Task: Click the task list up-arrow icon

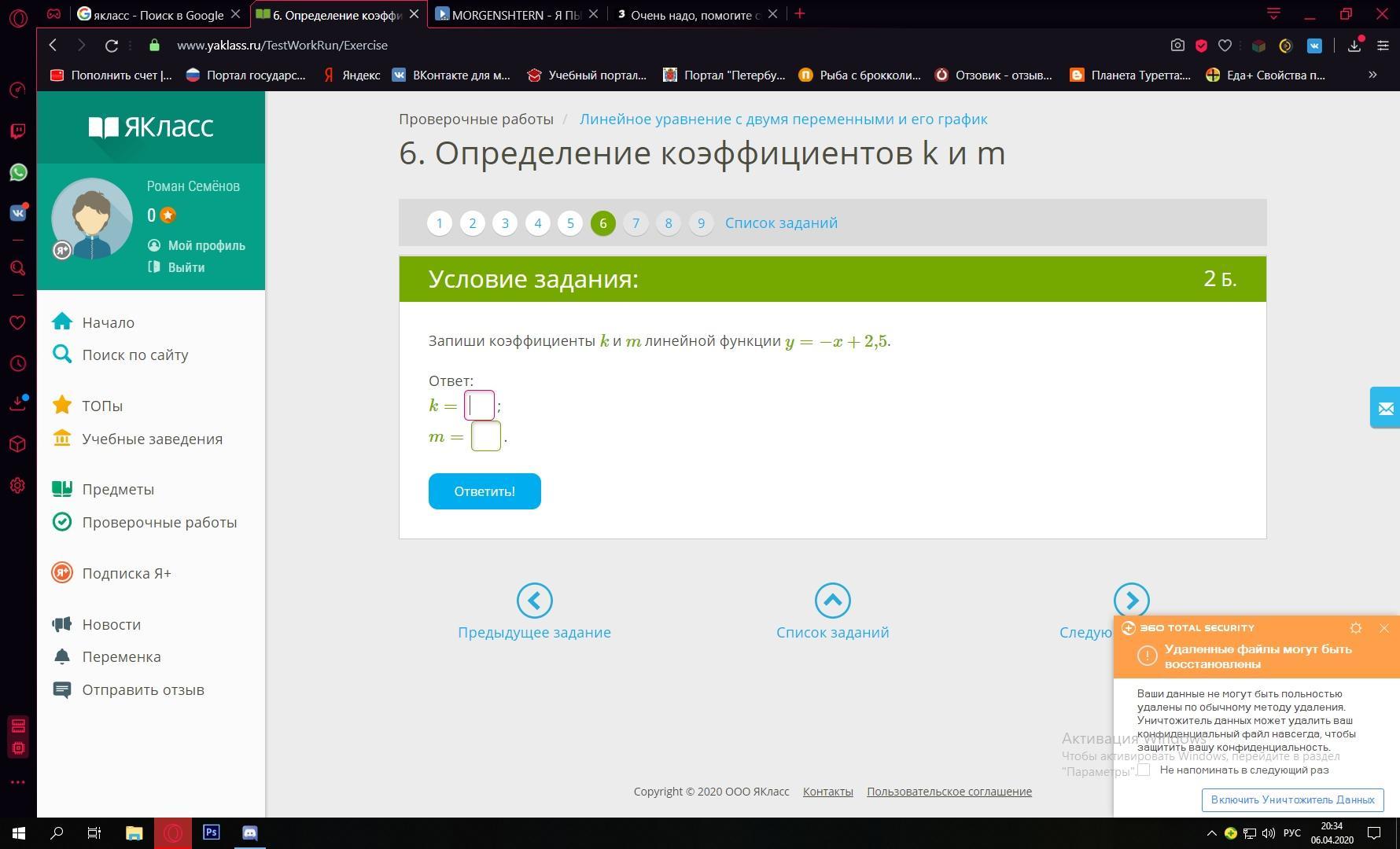Action: pyautogui.click(x=833, y=601)
